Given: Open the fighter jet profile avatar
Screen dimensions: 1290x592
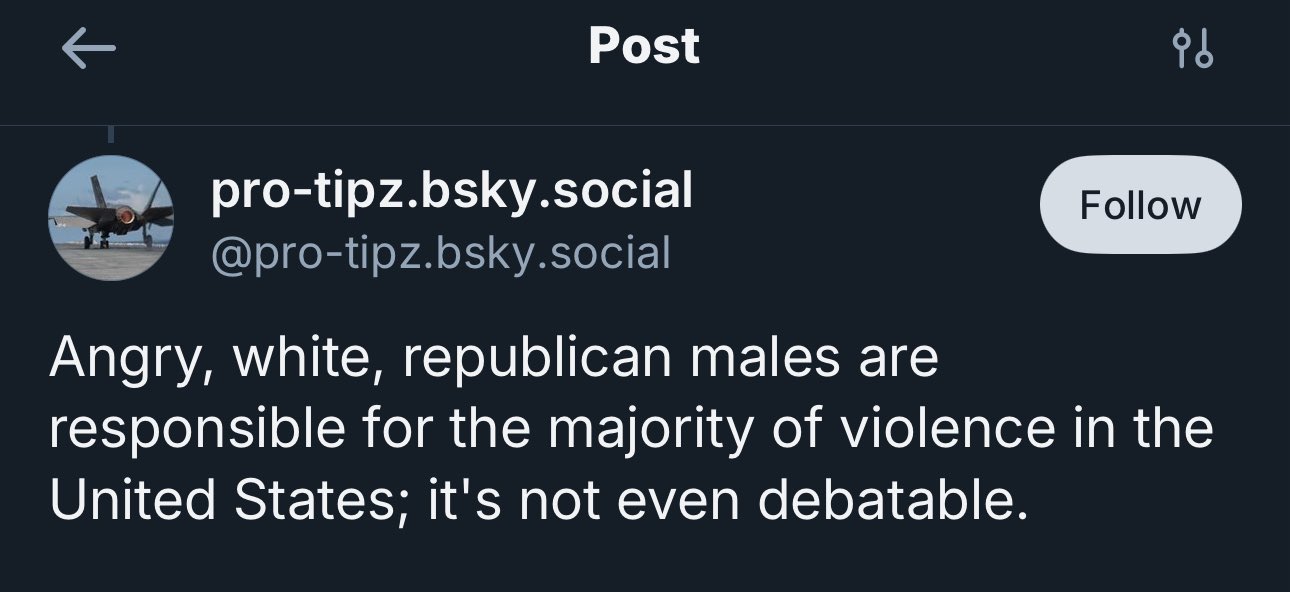Looking at the screenshot, I should click(x=111, y=218).
